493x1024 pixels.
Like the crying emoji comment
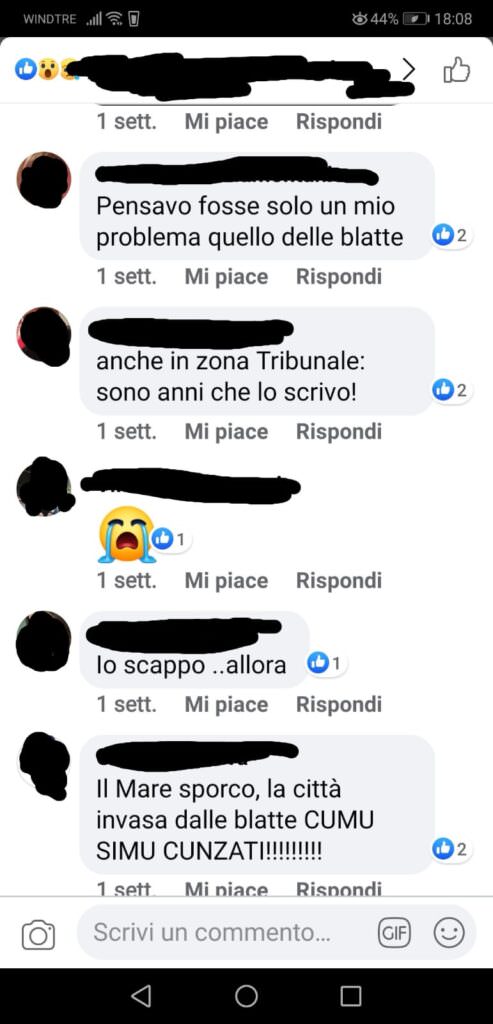coord(226,581)
